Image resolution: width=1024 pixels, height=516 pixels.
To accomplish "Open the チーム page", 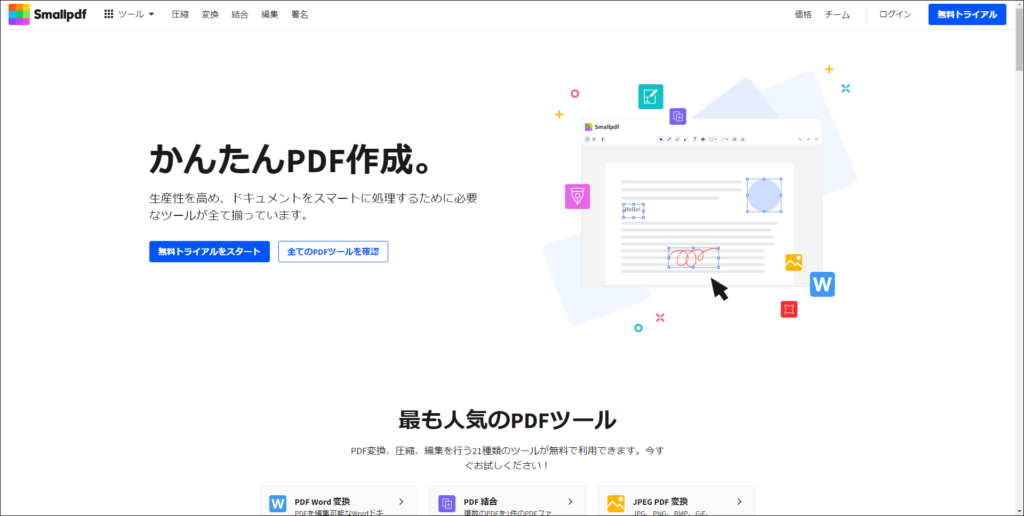I will coord(837,14).
